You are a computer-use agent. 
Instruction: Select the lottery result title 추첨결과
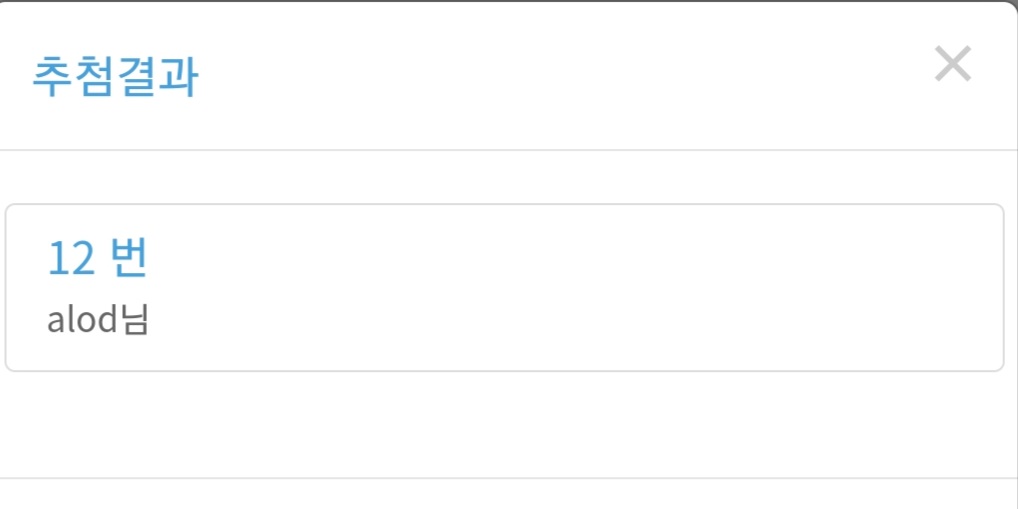click(114, 77)
